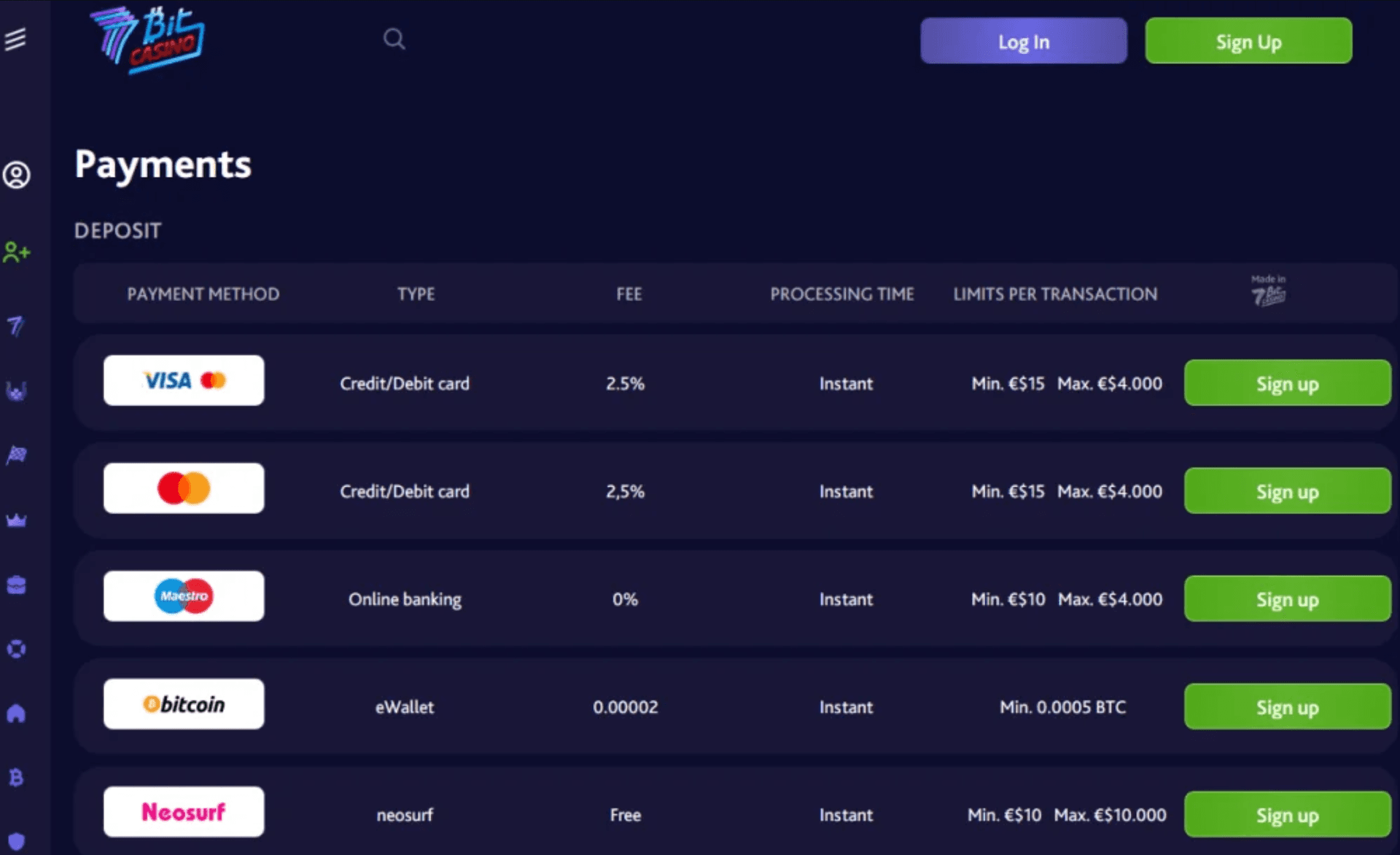Open the hamburger menu icon
The width and height of the screenshot is (1400, 855).
click(15, 39)
